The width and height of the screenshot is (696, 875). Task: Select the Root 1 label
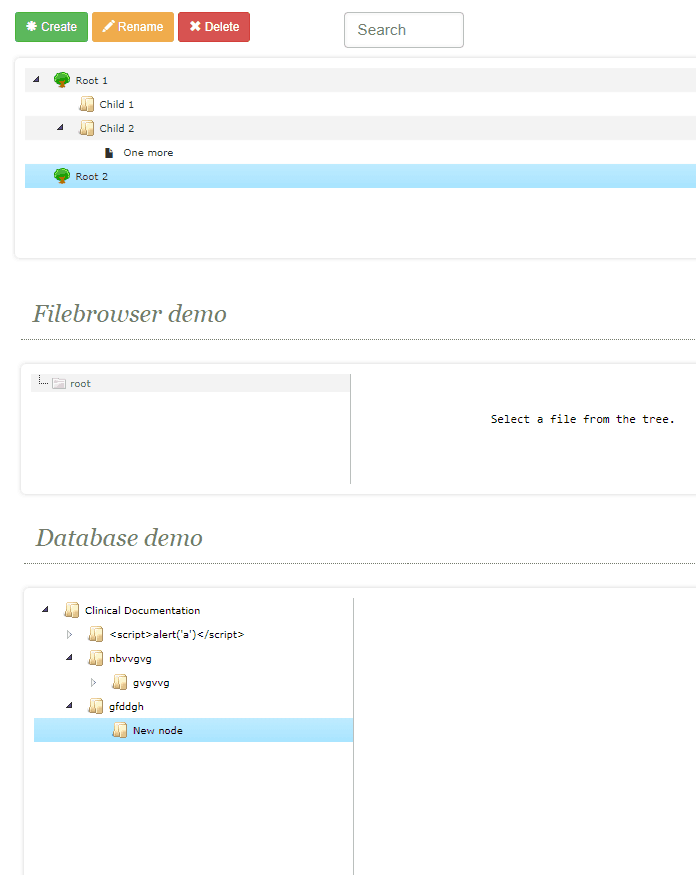[92, 80]
